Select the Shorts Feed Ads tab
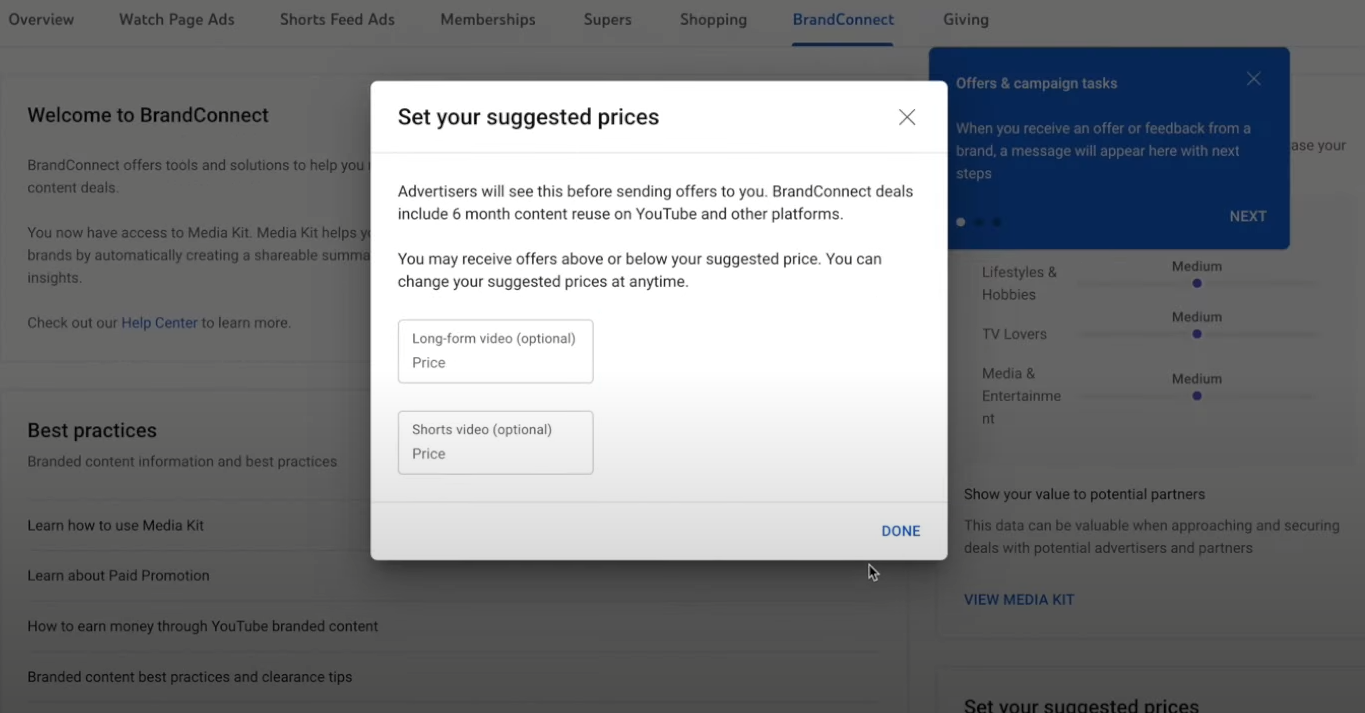Screen dimensions: 1365x713 336,19
